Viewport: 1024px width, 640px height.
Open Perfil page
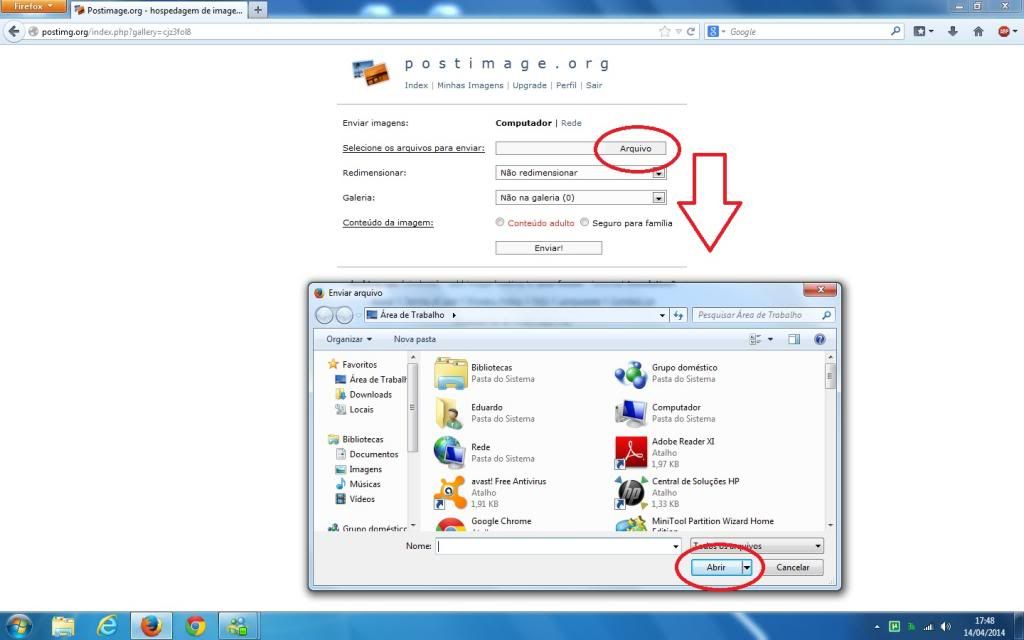(x=566, y=85)
